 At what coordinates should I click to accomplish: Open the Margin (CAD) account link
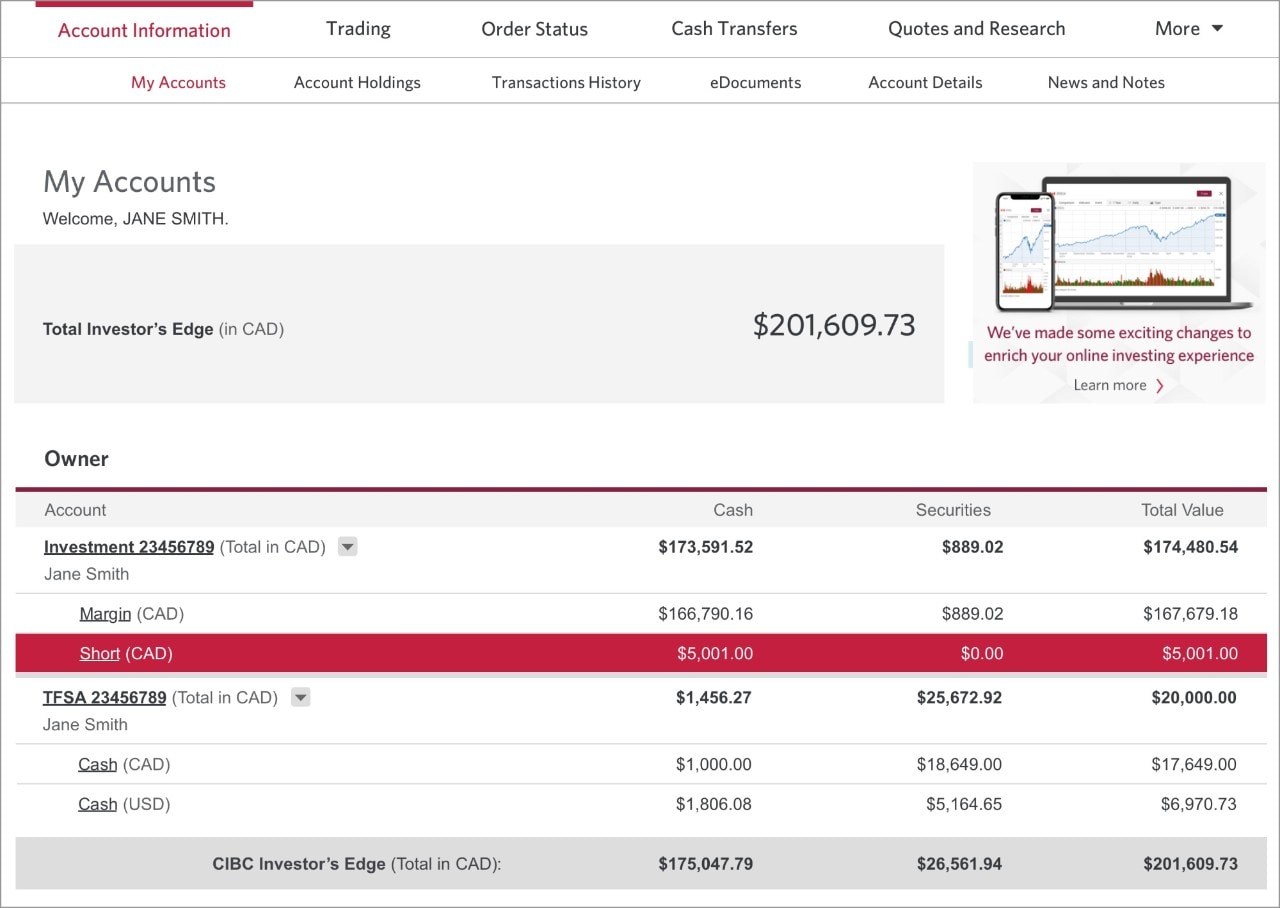[105, 614]
